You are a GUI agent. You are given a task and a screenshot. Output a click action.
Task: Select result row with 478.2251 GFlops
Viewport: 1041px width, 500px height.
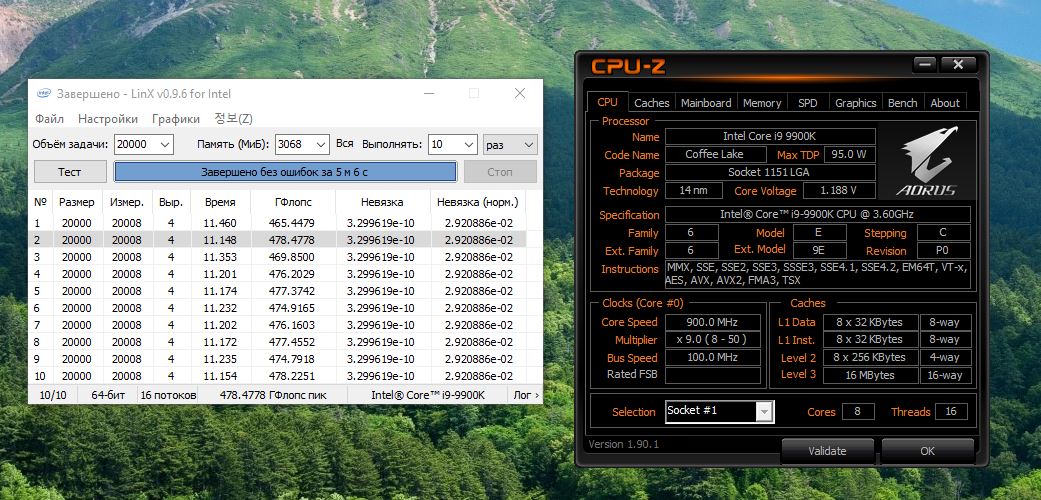pos(278,376)
